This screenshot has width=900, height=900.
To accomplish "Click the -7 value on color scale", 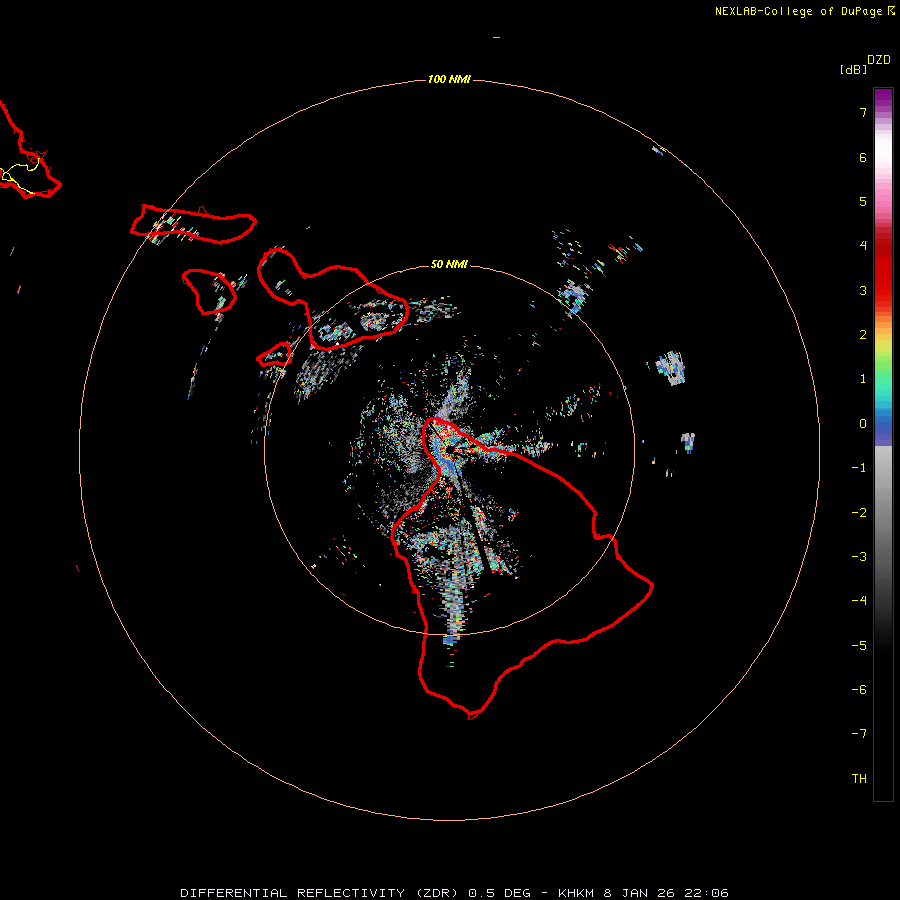I will tap(859, 734).
